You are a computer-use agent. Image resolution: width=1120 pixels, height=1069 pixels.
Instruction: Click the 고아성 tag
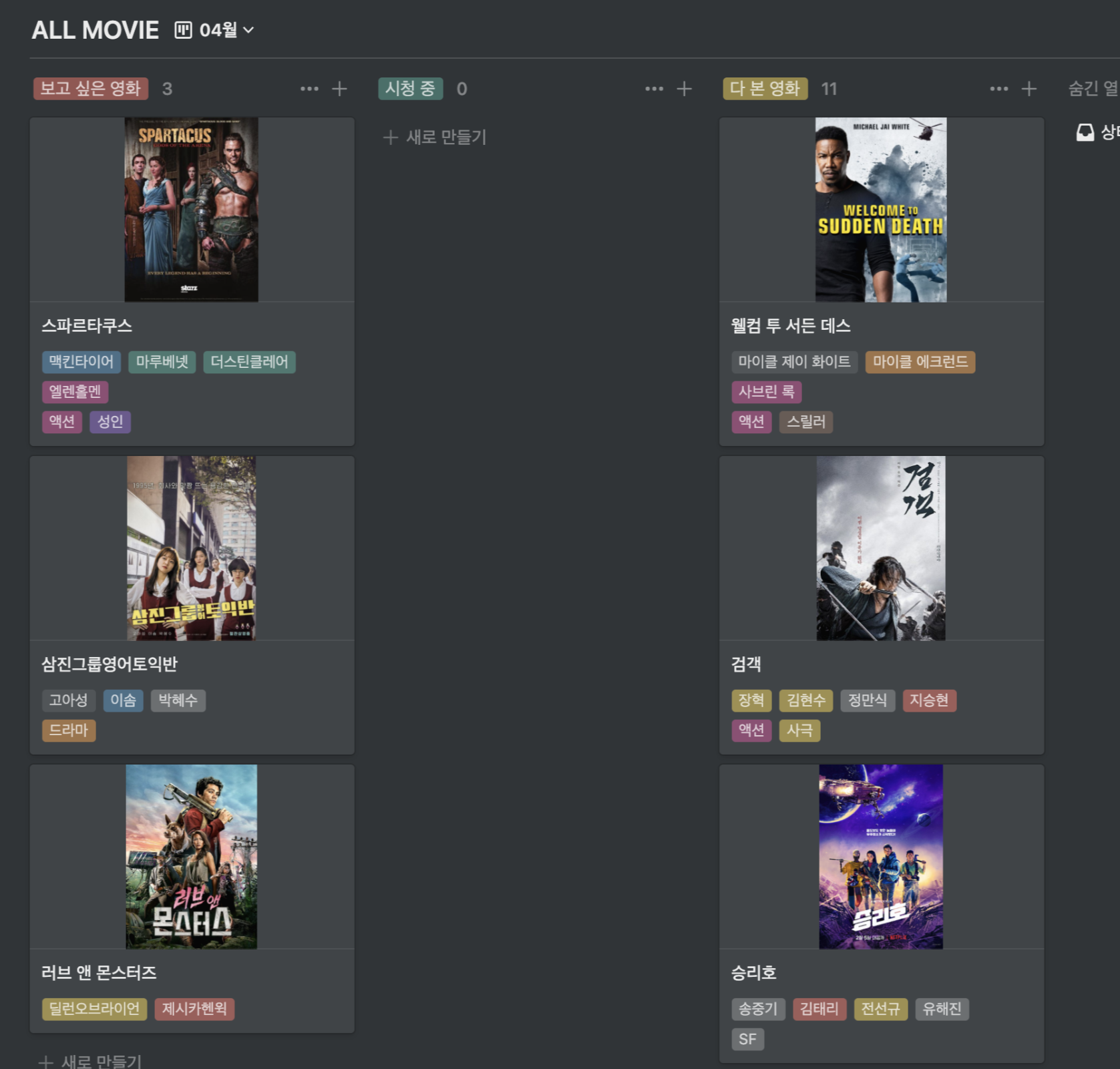click(x=69, y=700)
